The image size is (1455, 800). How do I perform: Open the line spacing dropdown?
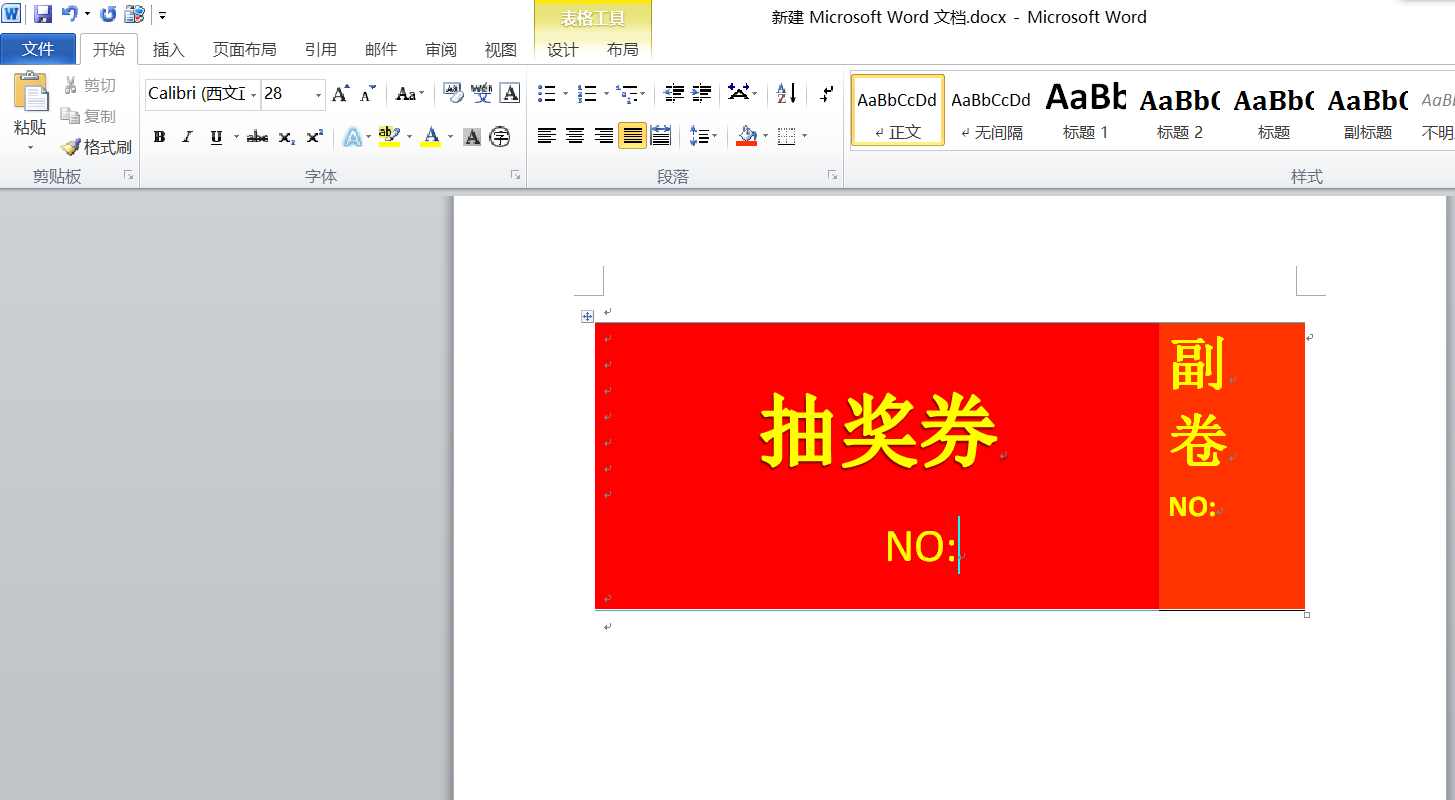704,136
